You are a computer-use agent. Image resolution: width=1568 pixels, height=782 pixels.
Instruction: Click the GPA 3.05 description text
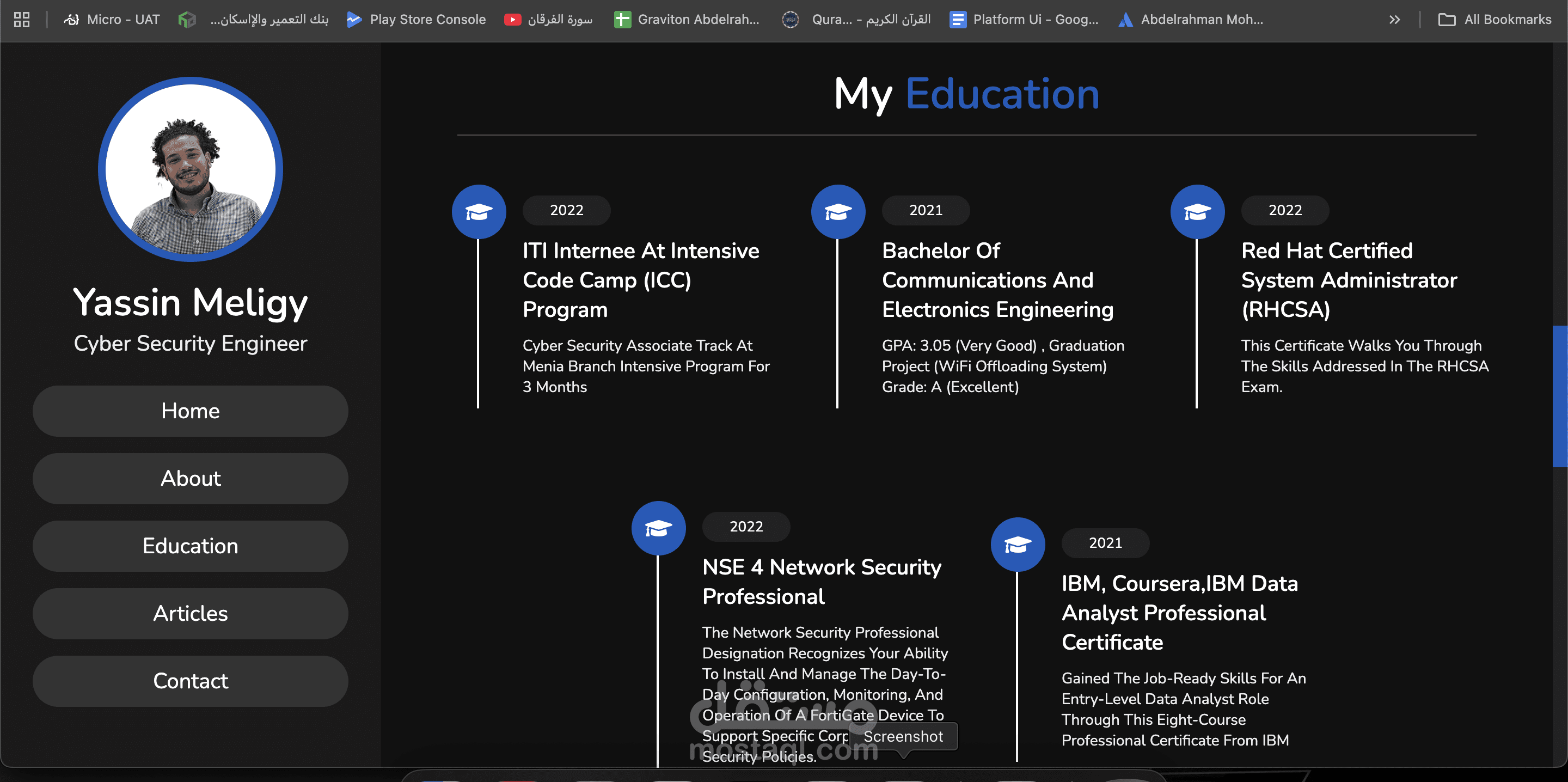click(x=1003, y=366)
